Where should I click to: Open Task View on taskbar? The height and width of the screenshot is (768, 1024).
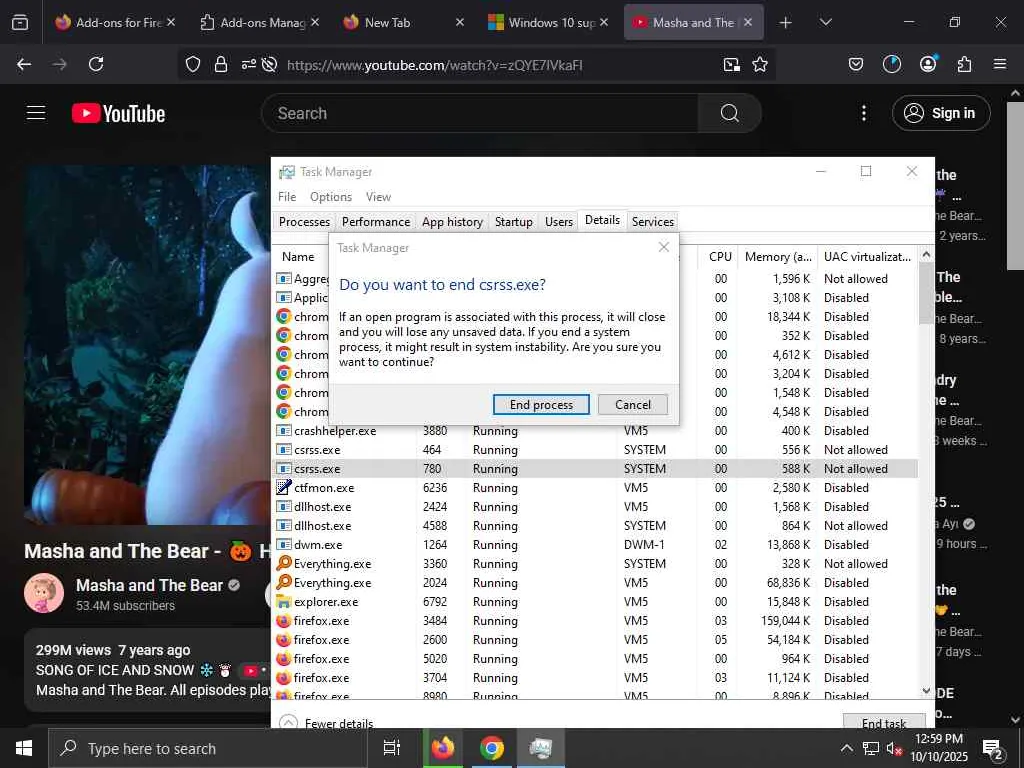[x=392, y=748]
